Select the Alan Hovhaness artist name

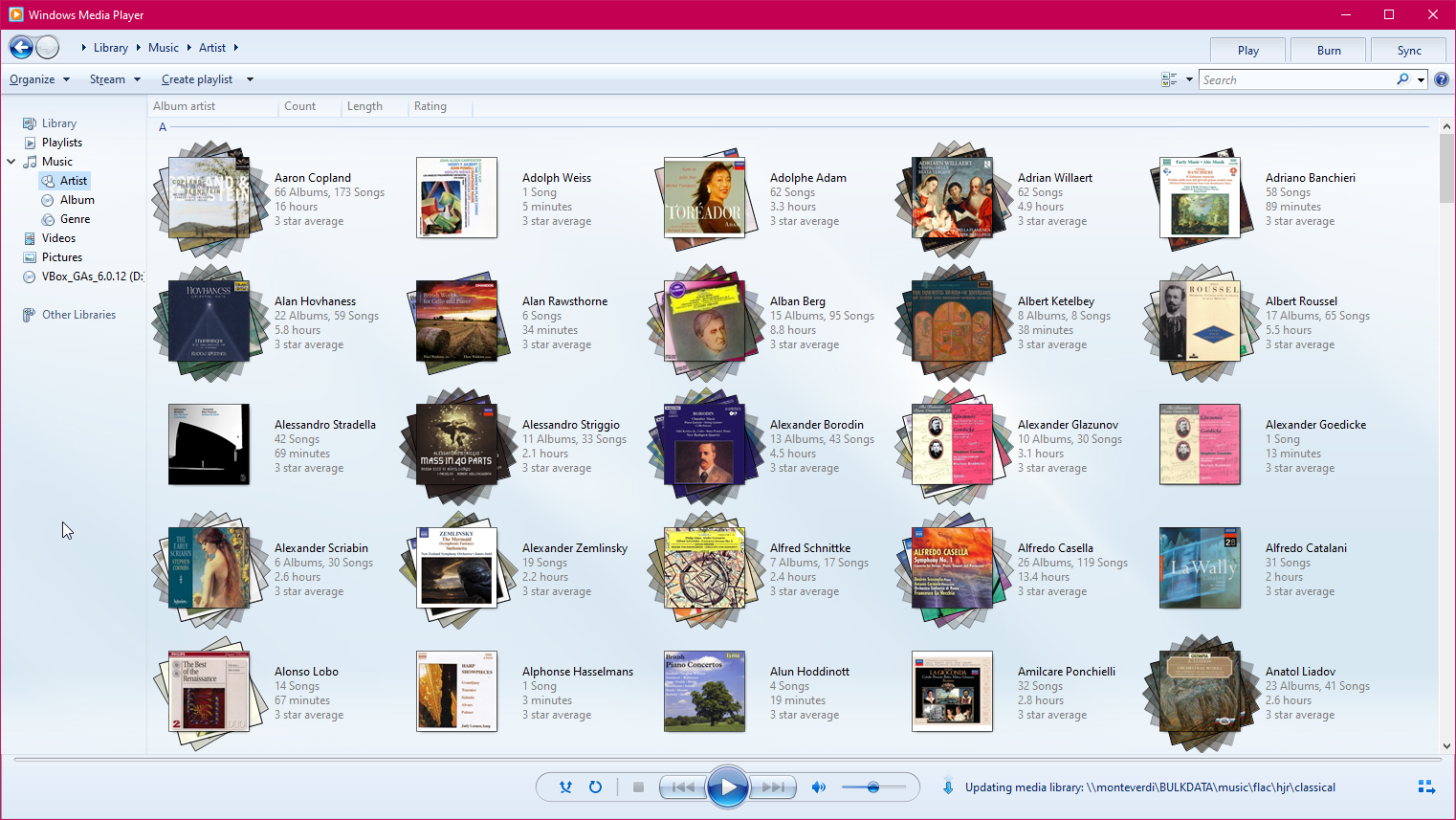(315, 301)
